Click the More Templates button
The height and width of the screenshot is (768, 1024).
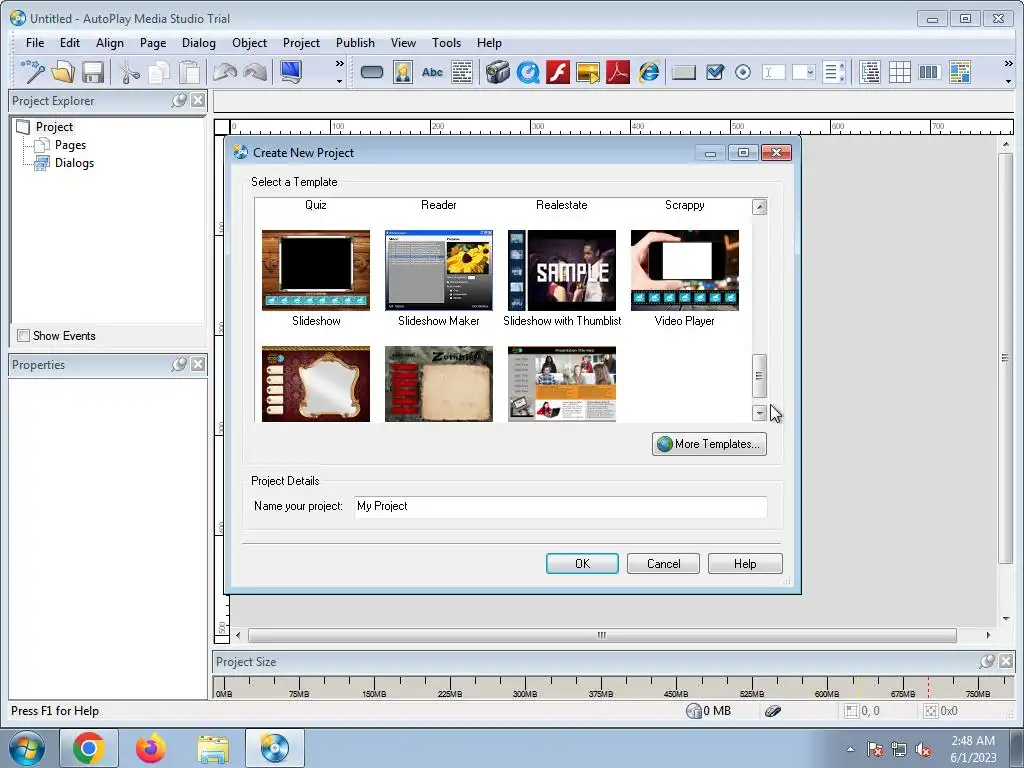coord(709,444)
